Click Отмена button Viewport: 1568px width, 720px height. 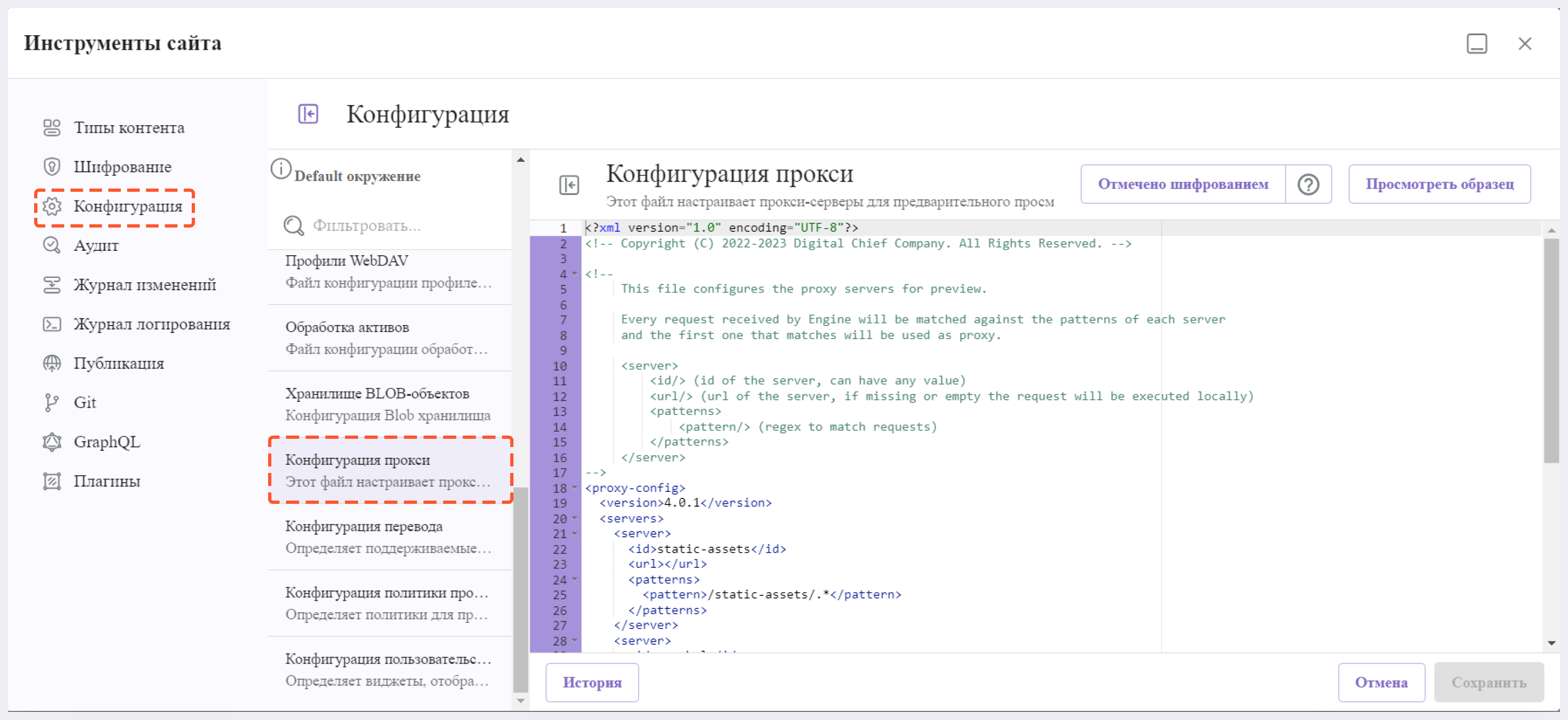(1381, 683)
